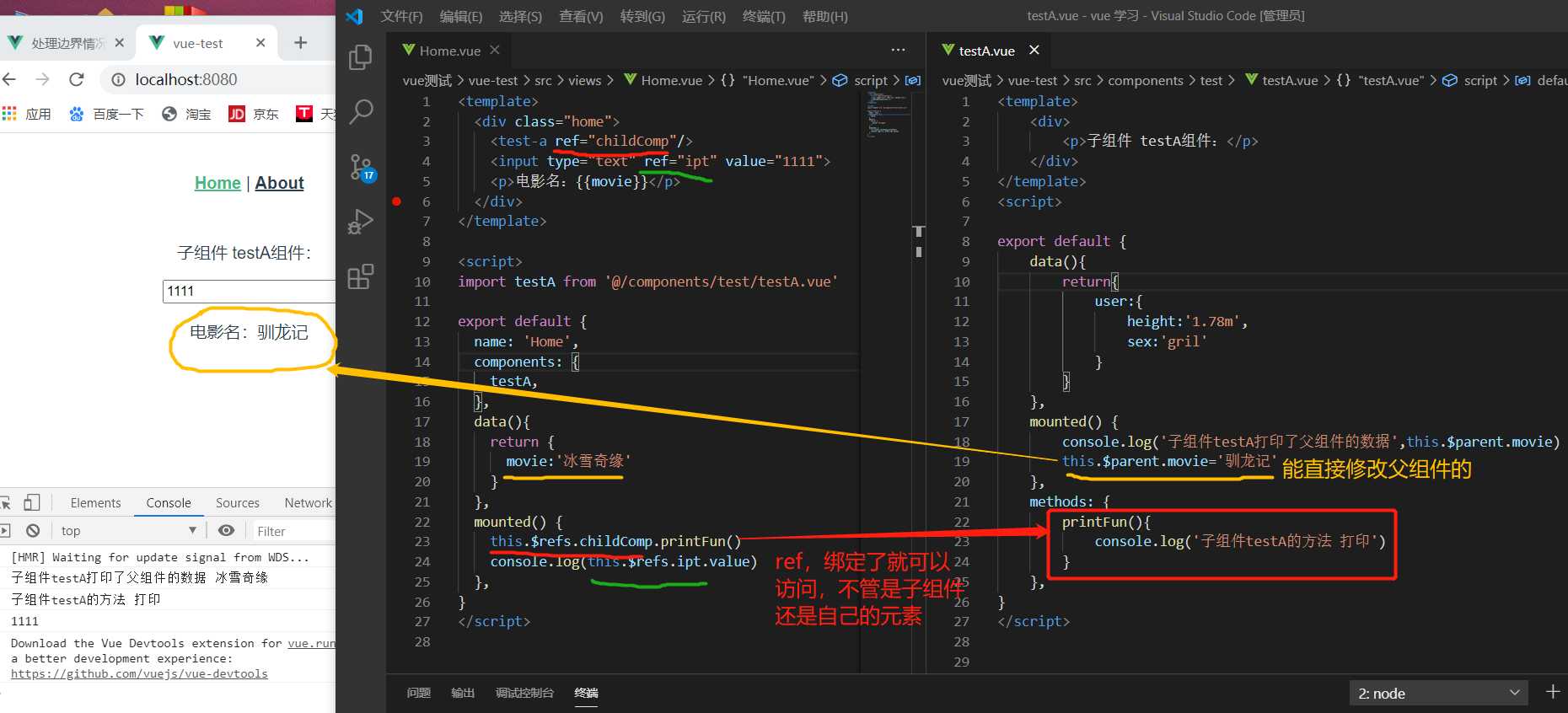This screenshot has width=1568, height=713.
Task: Open the 应用 apps bookmark
Action: coord(27,114)
